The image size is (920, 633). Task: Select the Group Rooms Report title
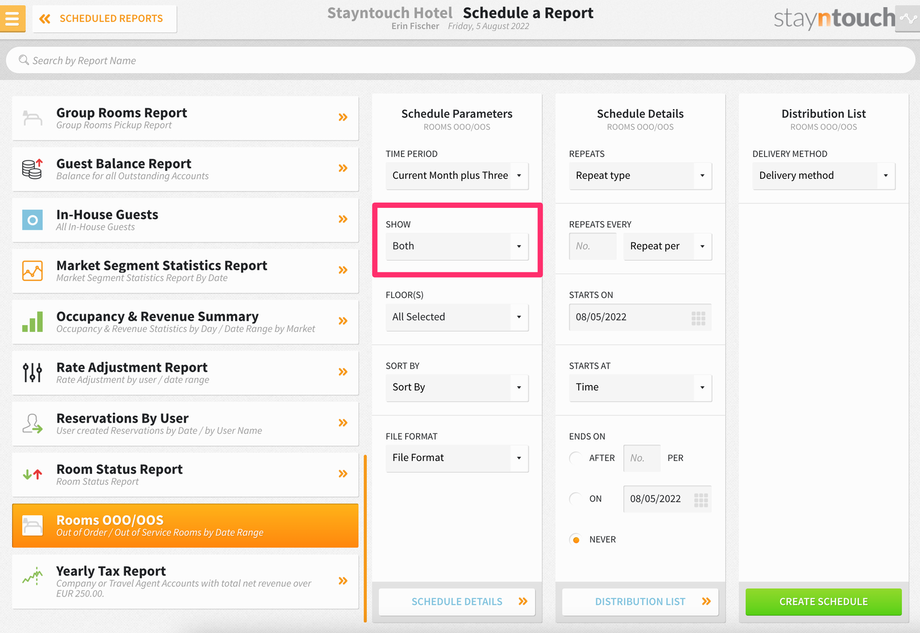click(121, 113)
